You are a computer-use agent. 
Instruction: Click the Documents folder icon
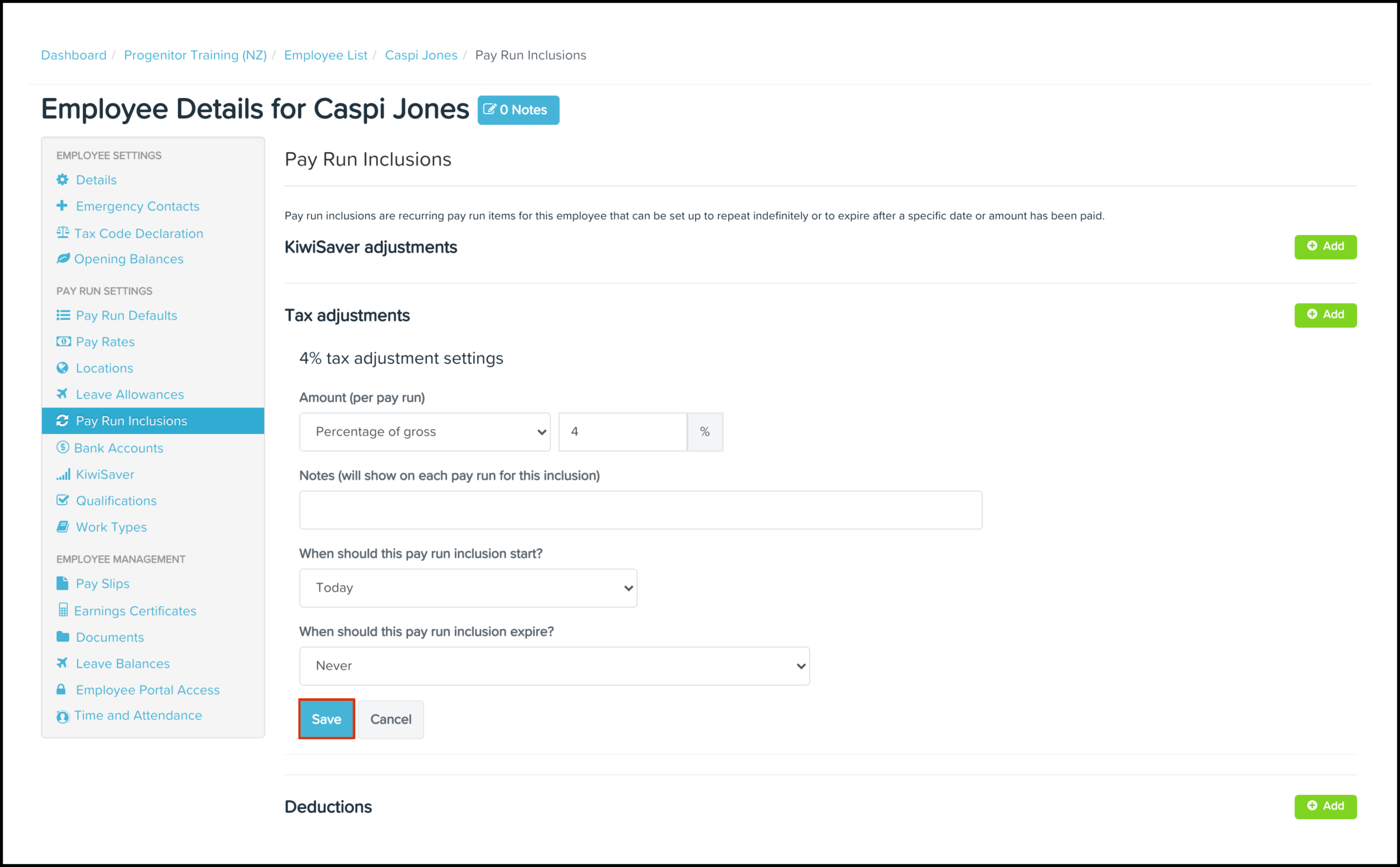(x=62, y=636)
